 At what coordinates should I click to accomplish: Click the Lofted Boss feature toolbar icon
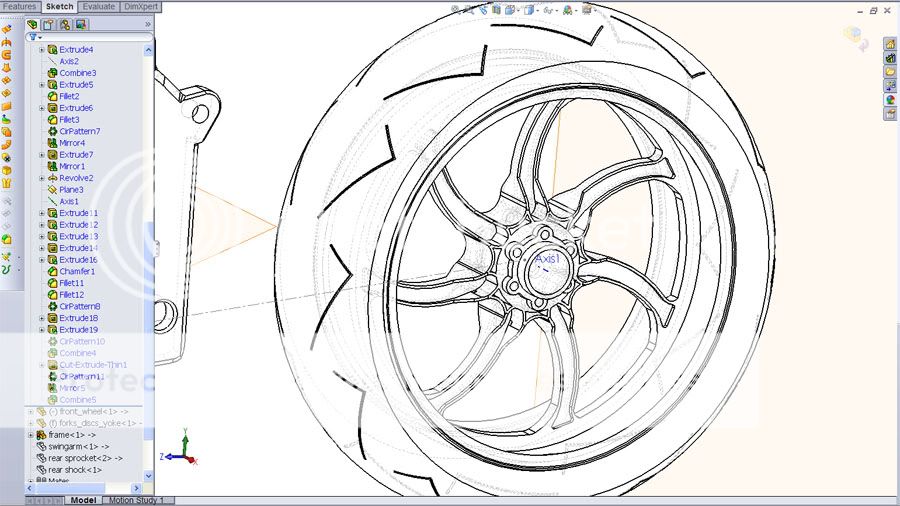pyautogui.click(x=6, y=68)
